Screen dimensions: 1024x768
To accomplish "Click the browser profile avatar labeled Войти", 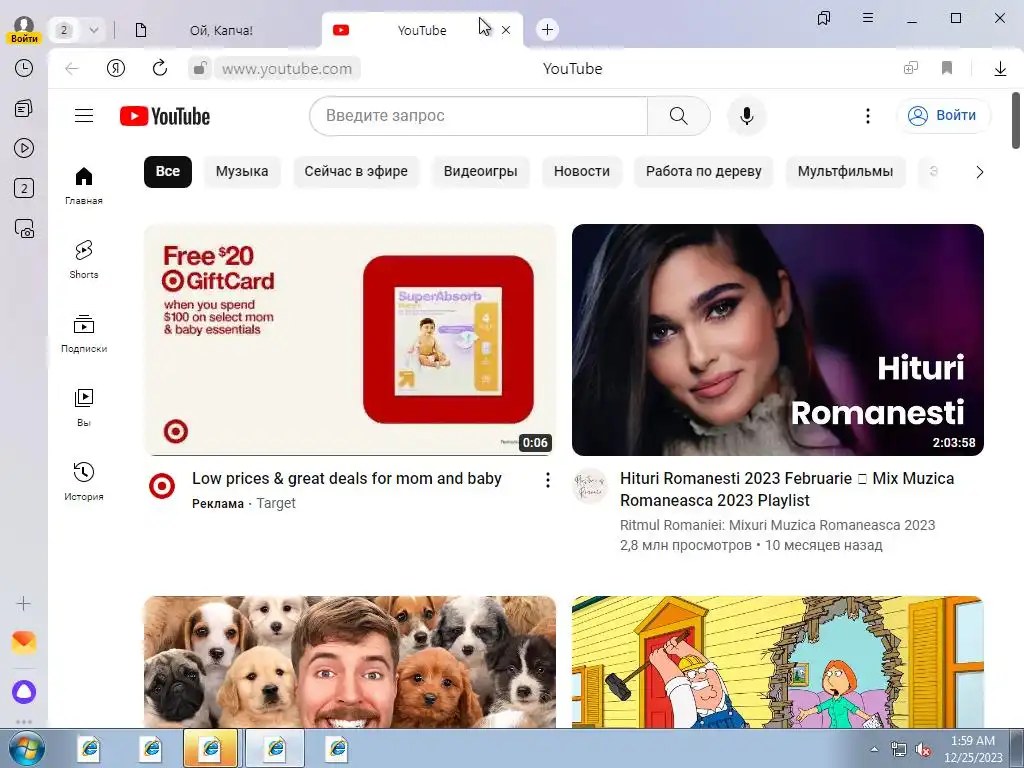I will pyautogui.click(x=24, y=29).
